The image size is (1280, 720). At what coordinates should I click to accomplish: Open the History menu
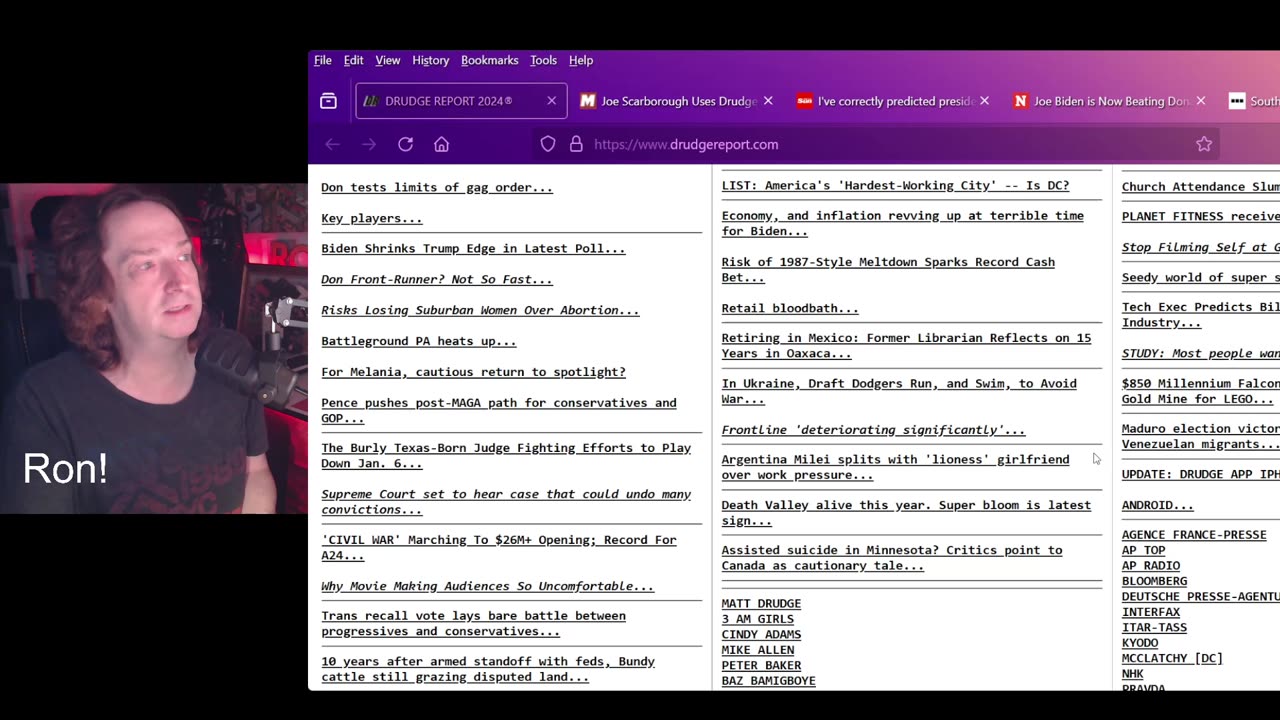431,60
